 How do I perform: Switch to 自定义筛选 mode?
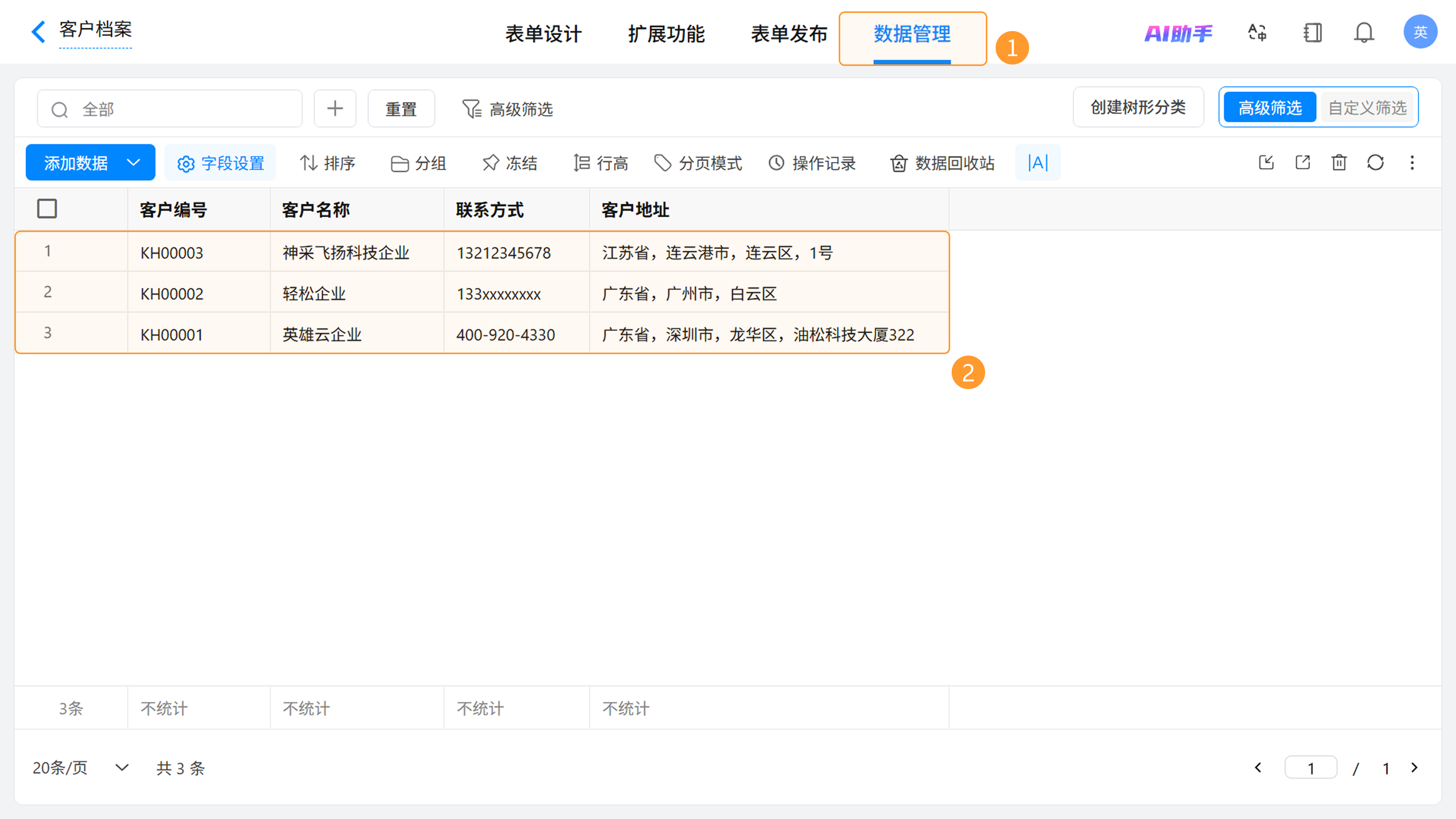coord(1367,107)
